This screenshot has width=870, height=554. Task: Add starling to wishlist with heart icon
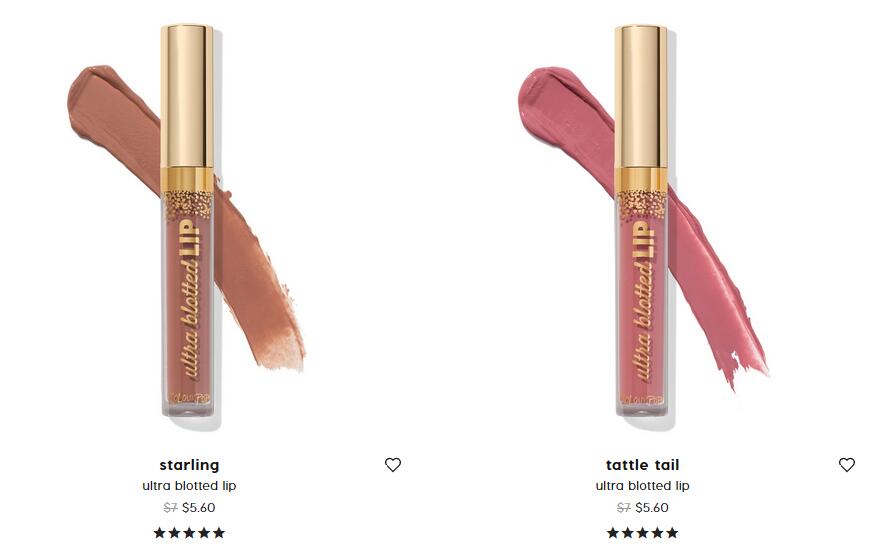393,465
